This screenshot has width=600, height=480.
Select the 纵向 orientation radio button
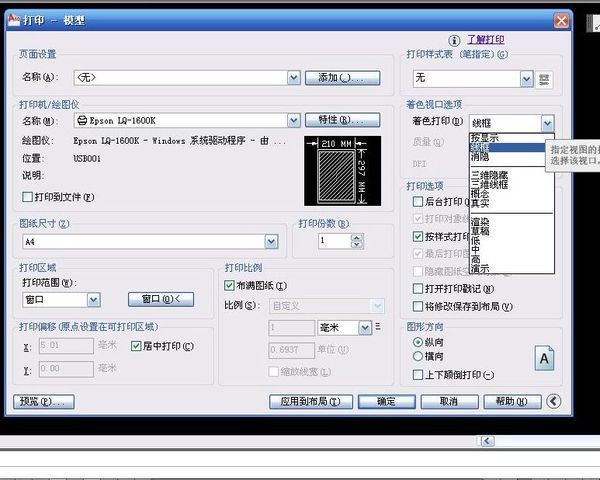tap(417, 342)
